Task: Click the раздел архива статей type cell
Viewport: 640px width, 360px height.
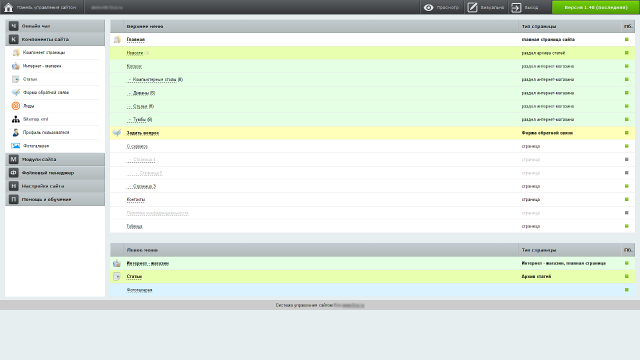Action: [543, 53]
